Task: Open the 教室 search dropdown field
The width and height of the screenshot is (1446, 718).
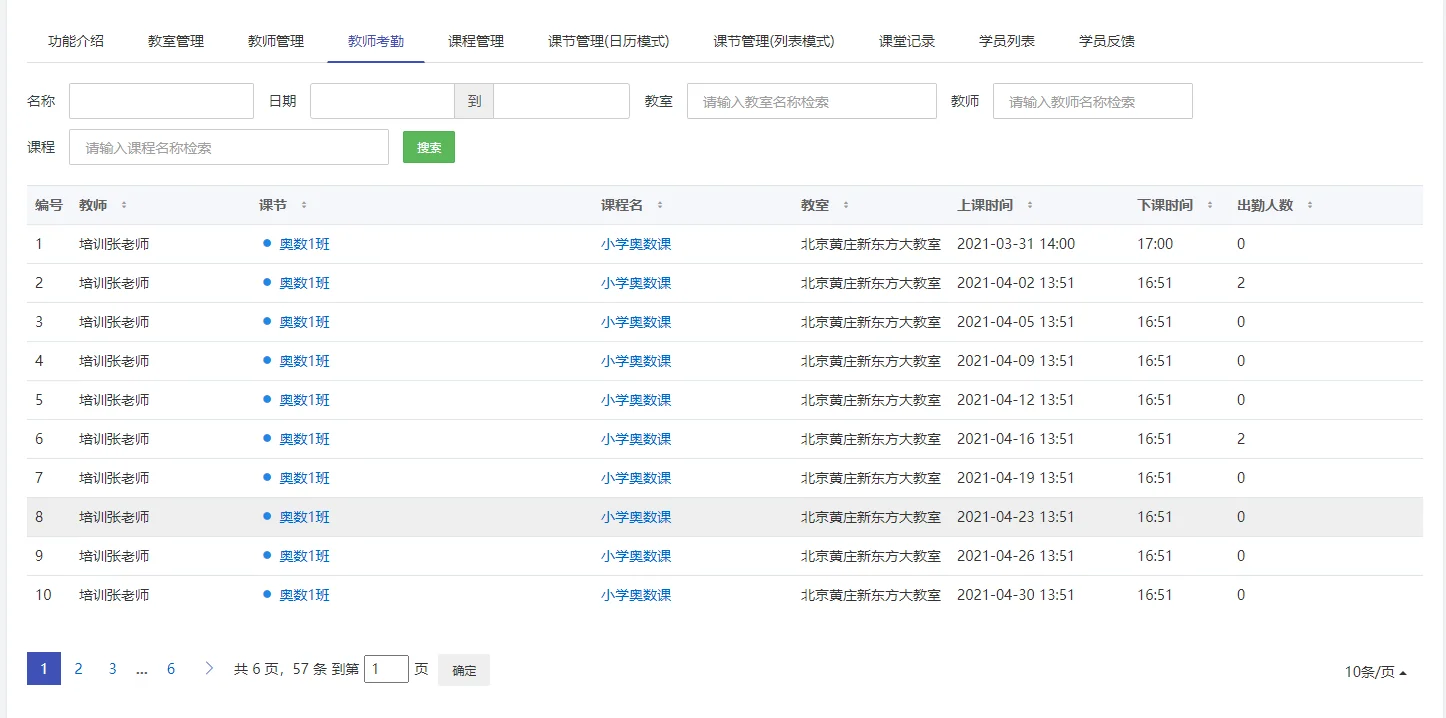Action: tap(812, 101)
